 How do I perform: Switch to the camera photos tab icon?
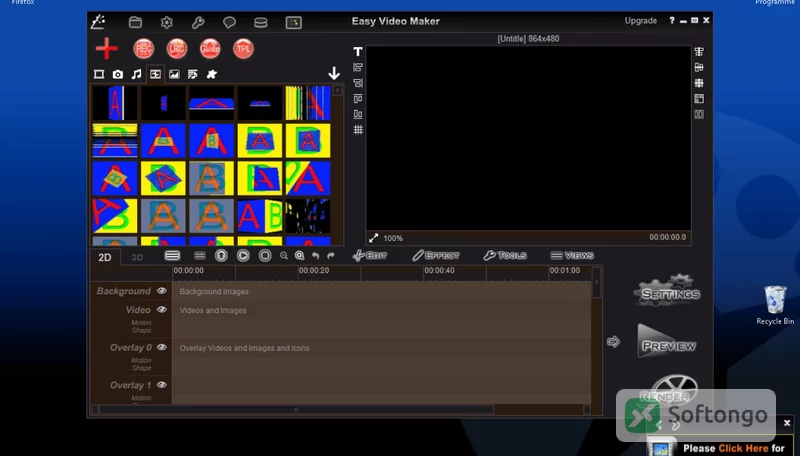tap(118, 74)
